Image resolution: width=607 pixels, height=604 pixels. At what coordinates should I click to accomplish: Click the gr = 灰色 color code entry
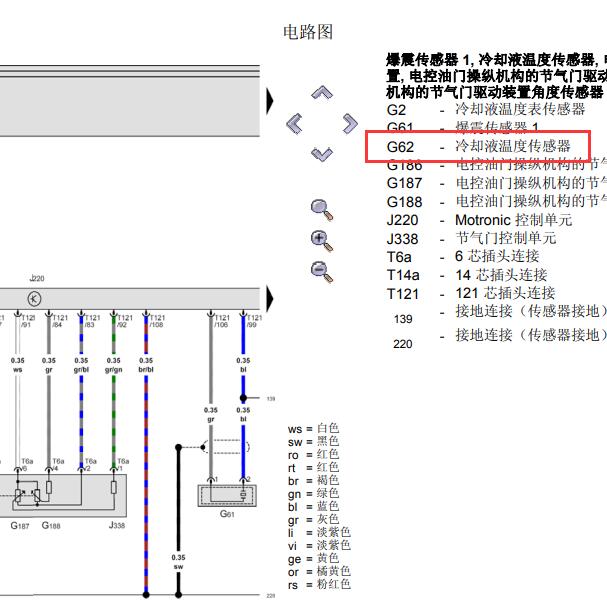coord(314,520)
